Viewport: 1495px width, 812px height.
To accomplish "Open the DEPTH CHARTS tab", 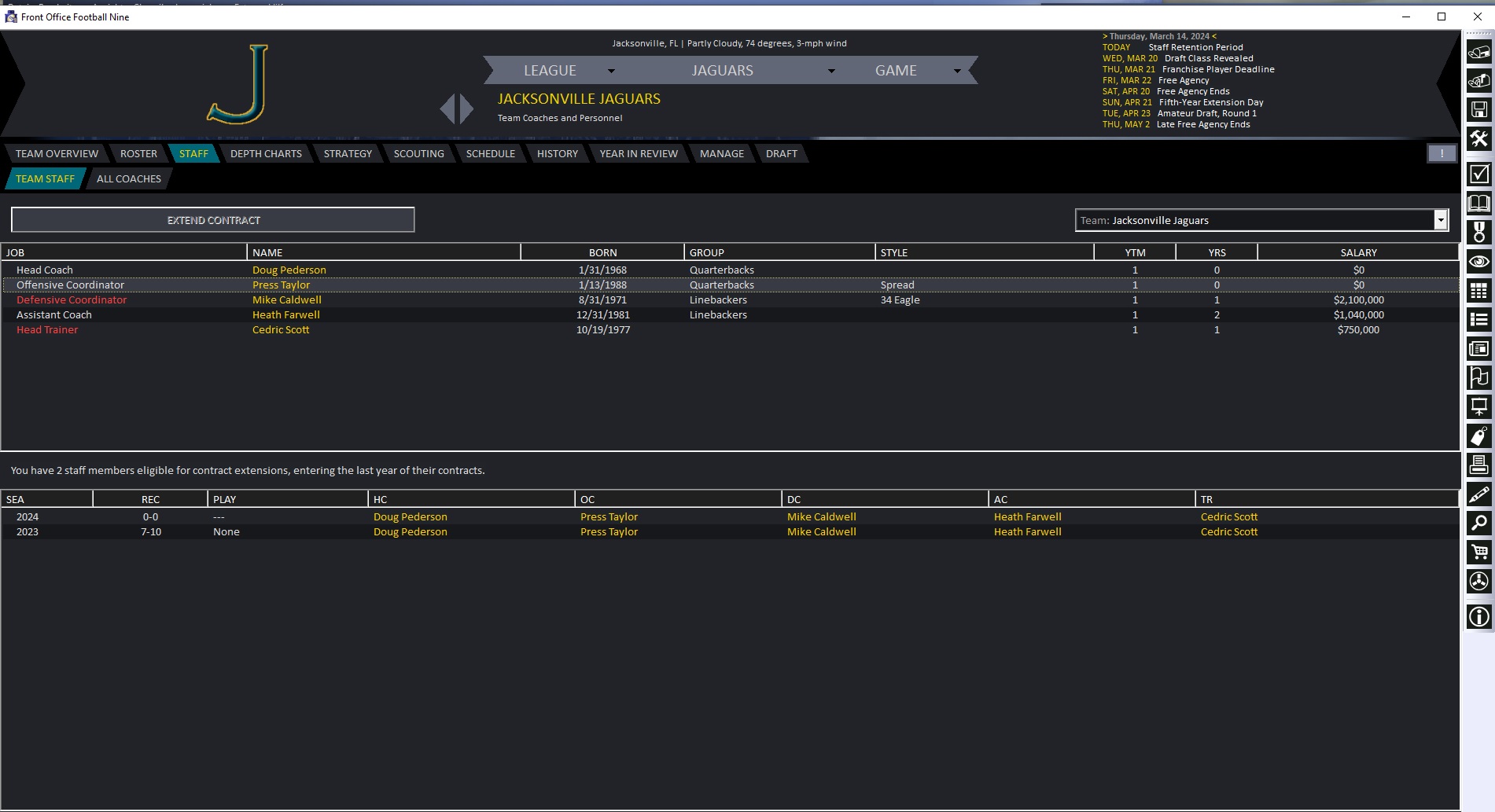I will point(266,153).
